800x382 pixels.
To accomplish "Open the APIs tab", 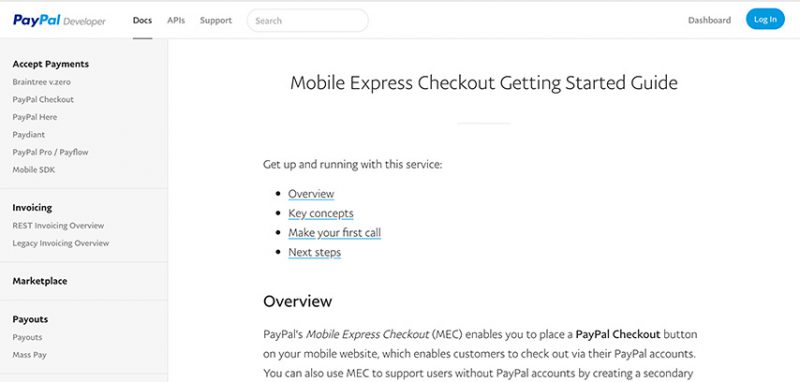I will pyautogui.click(x=176, y=20).
